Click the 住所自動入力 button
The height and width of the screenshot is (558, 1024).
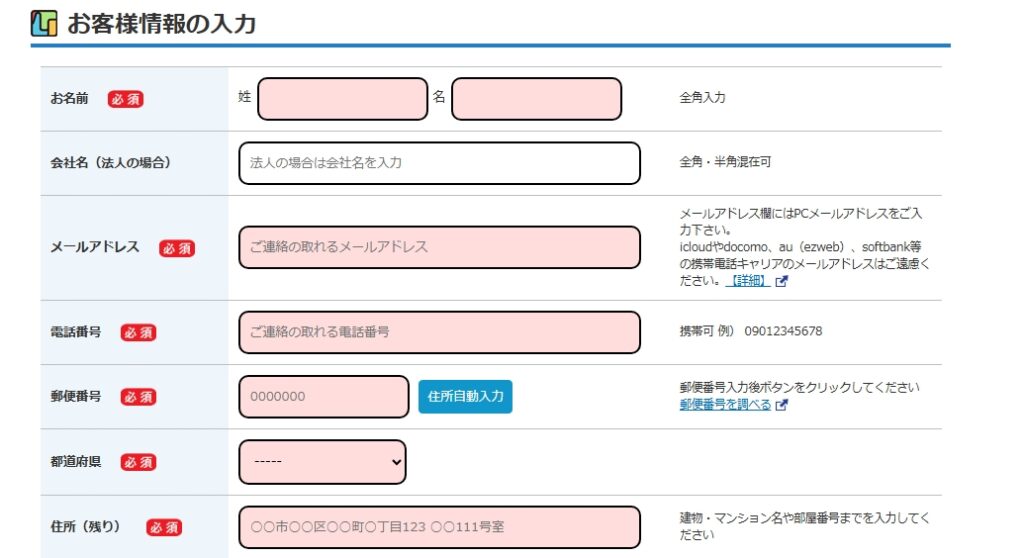465,397
